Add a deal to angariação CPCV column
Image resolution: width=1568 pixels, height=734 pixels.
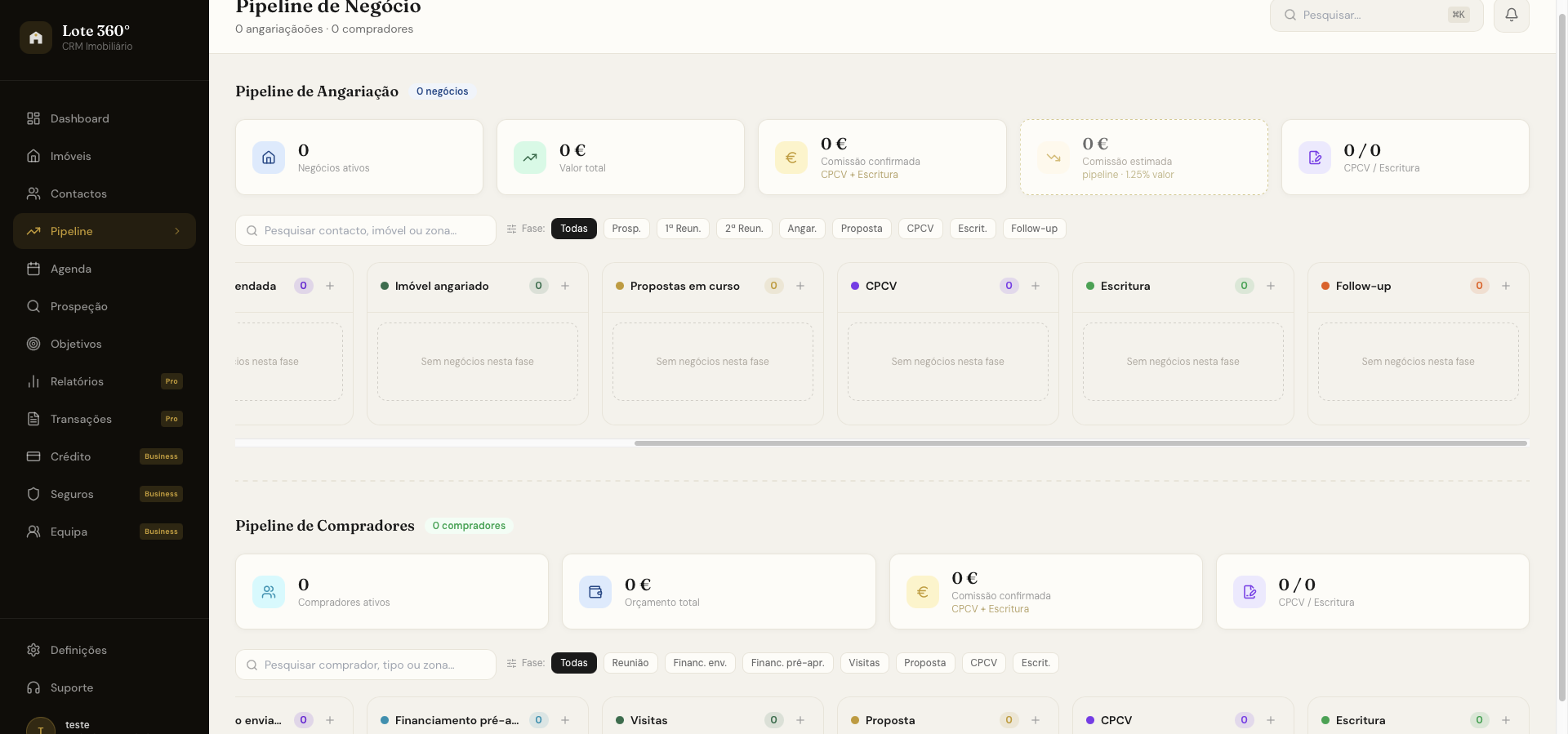pos(1036,286)
